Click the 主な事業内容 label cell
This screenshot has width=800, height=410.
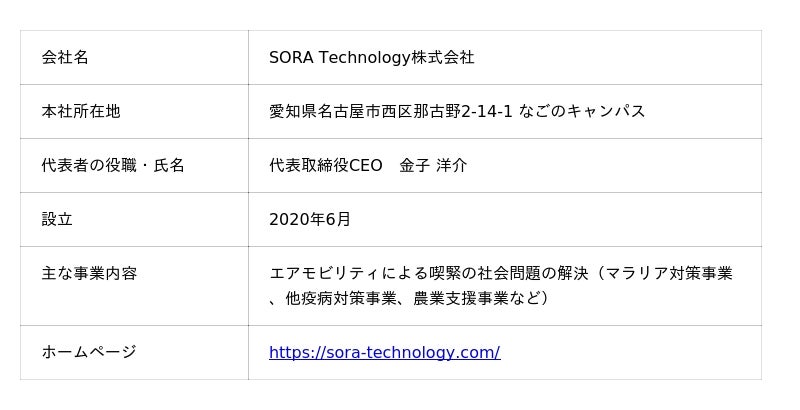89,273
